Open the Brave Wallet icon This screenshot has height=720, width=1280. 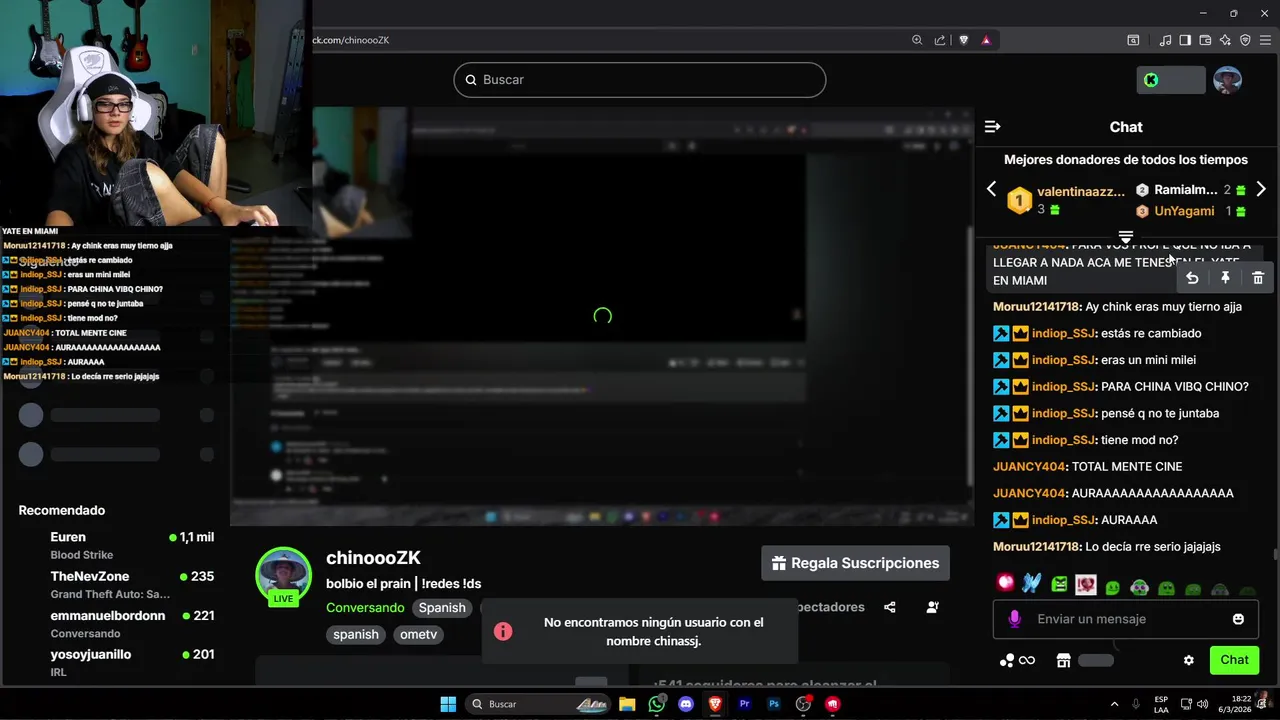click(x=1205, y=40)
